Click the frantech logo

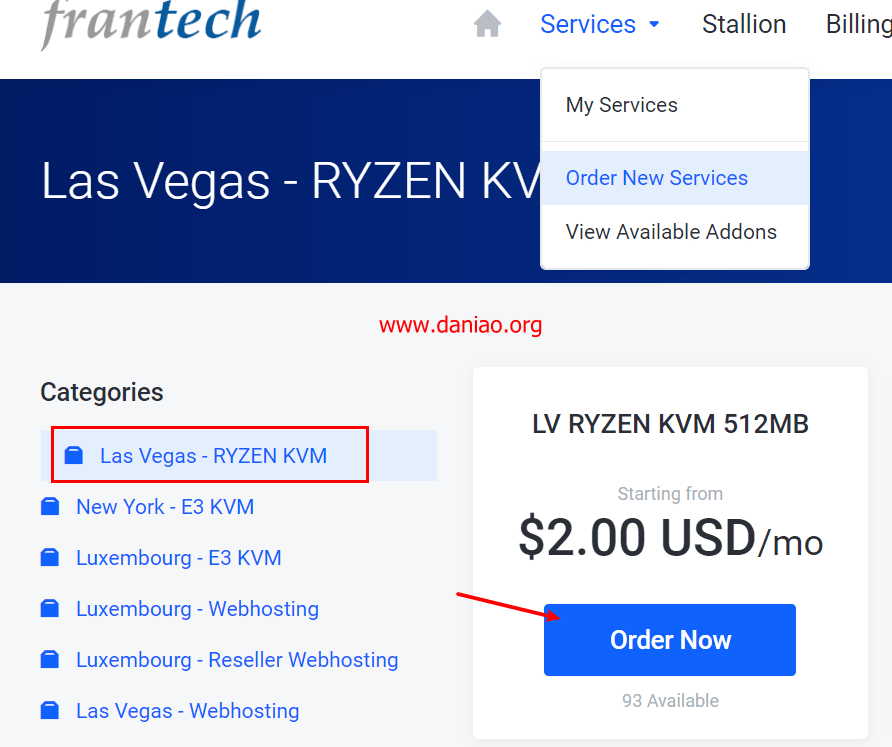(x=151, y=22)
